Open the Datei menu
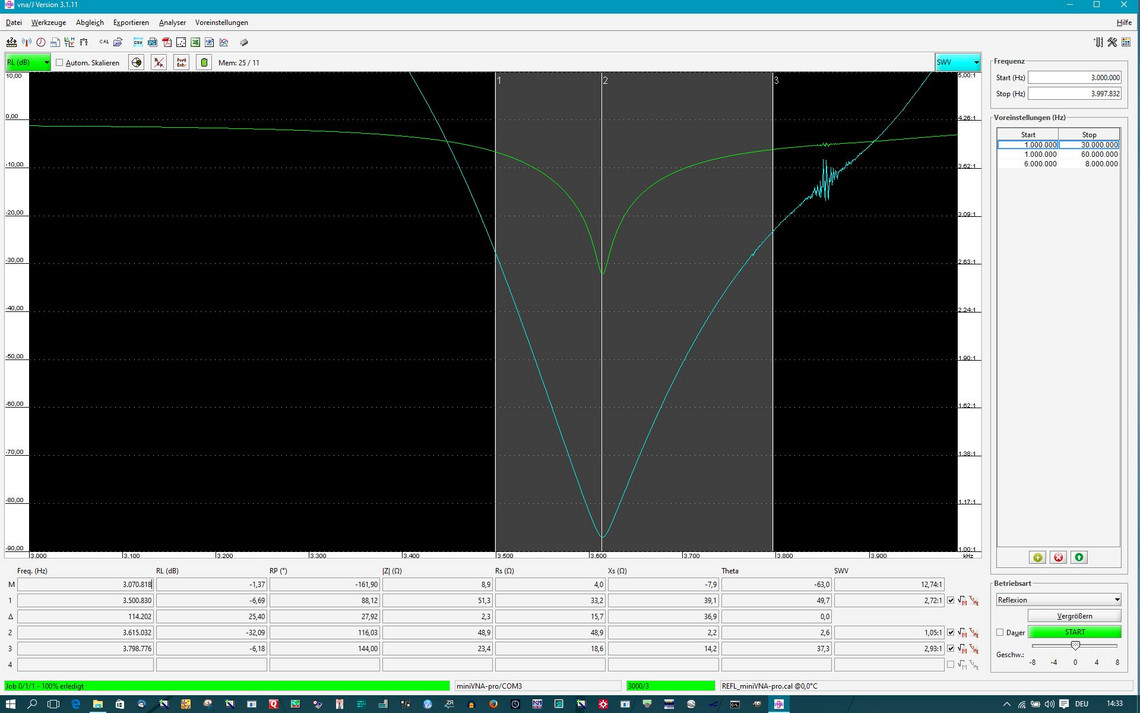Screen dimensions: 1140x713 pyautogui.click(x=14, y=23)
